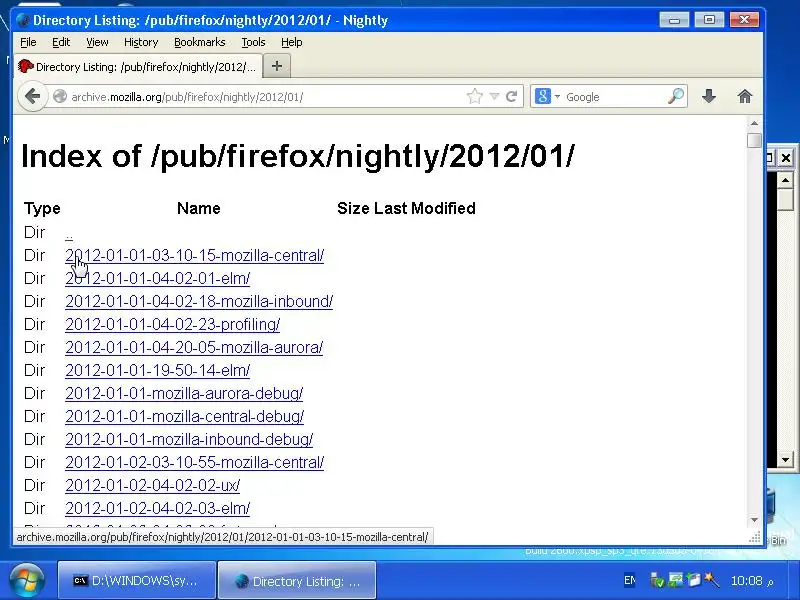Open the Tools menu
This screenshot has width=800, height=600.
[x=253, y=42]
